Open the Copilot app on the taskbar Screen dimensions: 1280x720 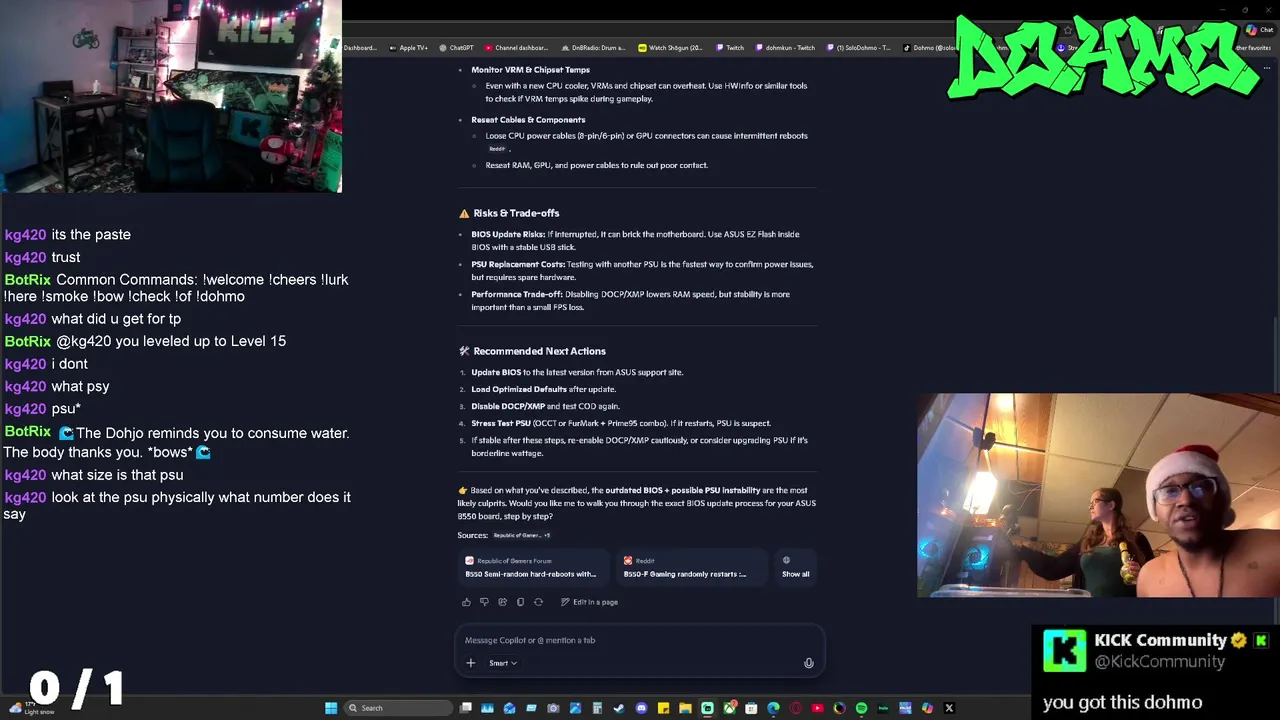pyautogui.click(x=927, y=708)
